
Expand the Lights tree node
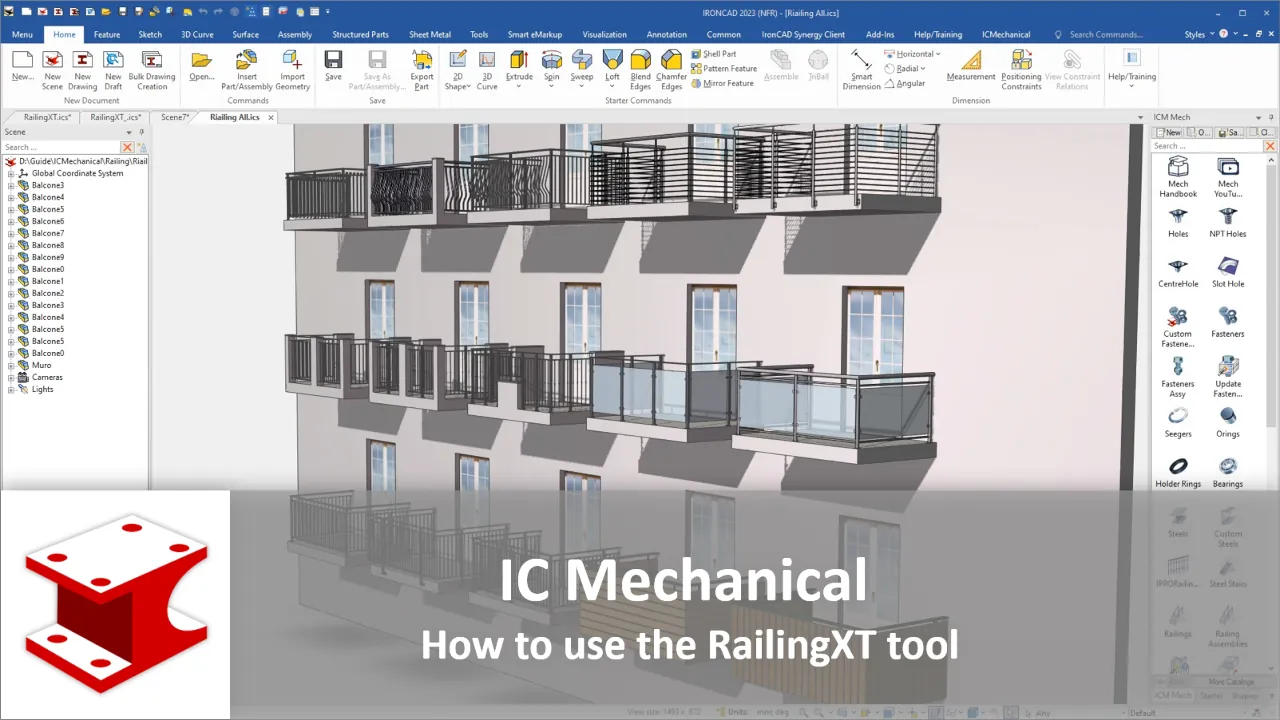(11, 389)
